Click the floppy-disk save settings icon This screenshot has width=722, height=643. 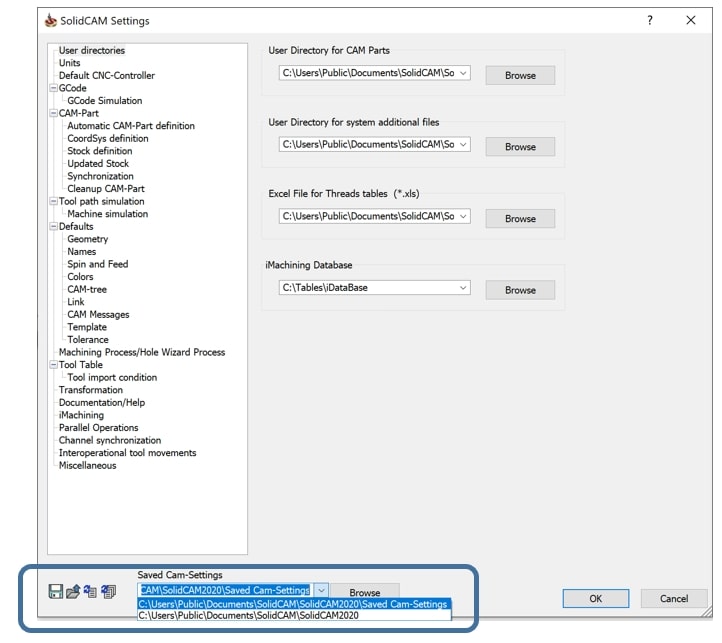(x=56, y=591)
